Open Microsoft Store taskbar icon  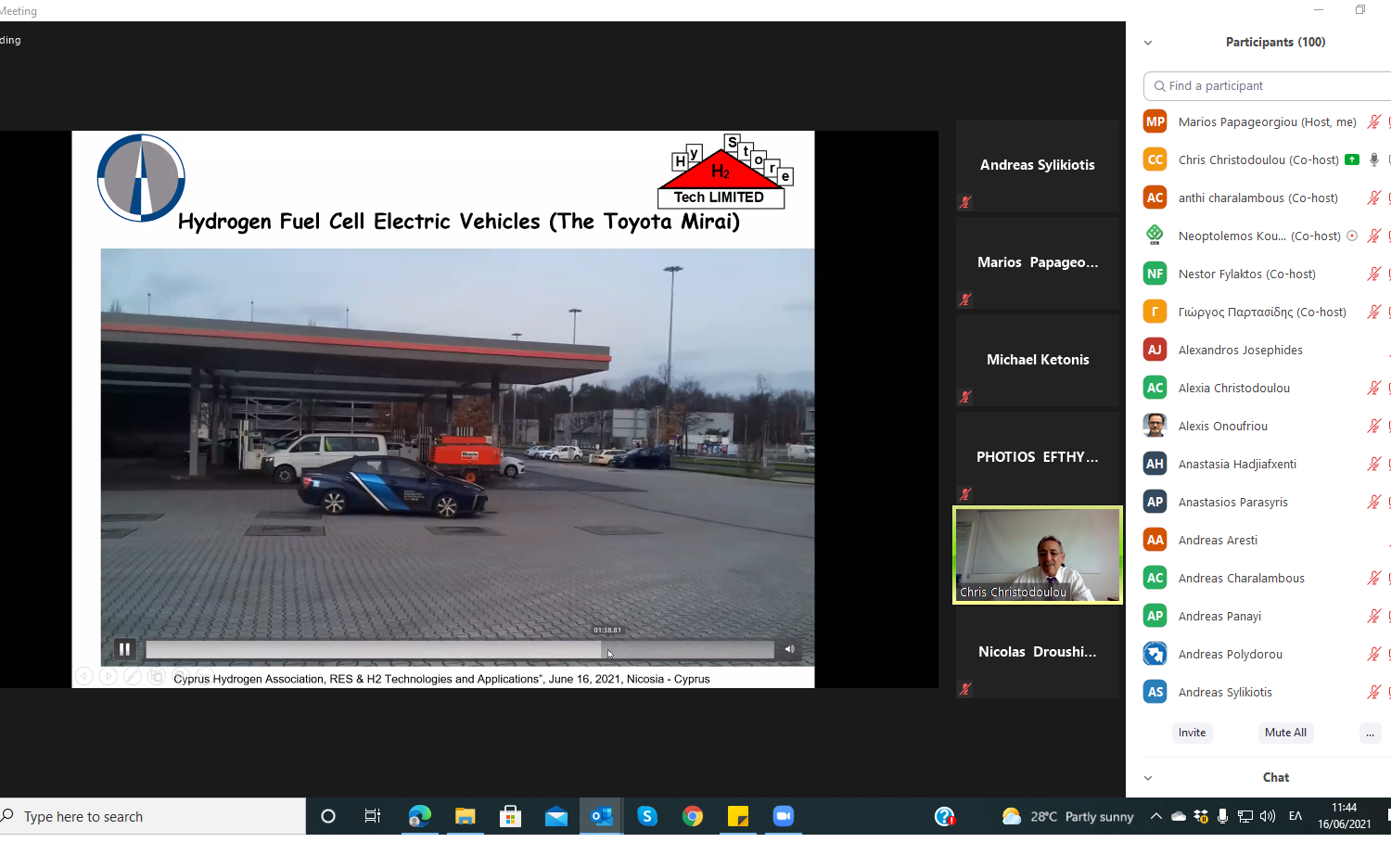click(510, 816)
